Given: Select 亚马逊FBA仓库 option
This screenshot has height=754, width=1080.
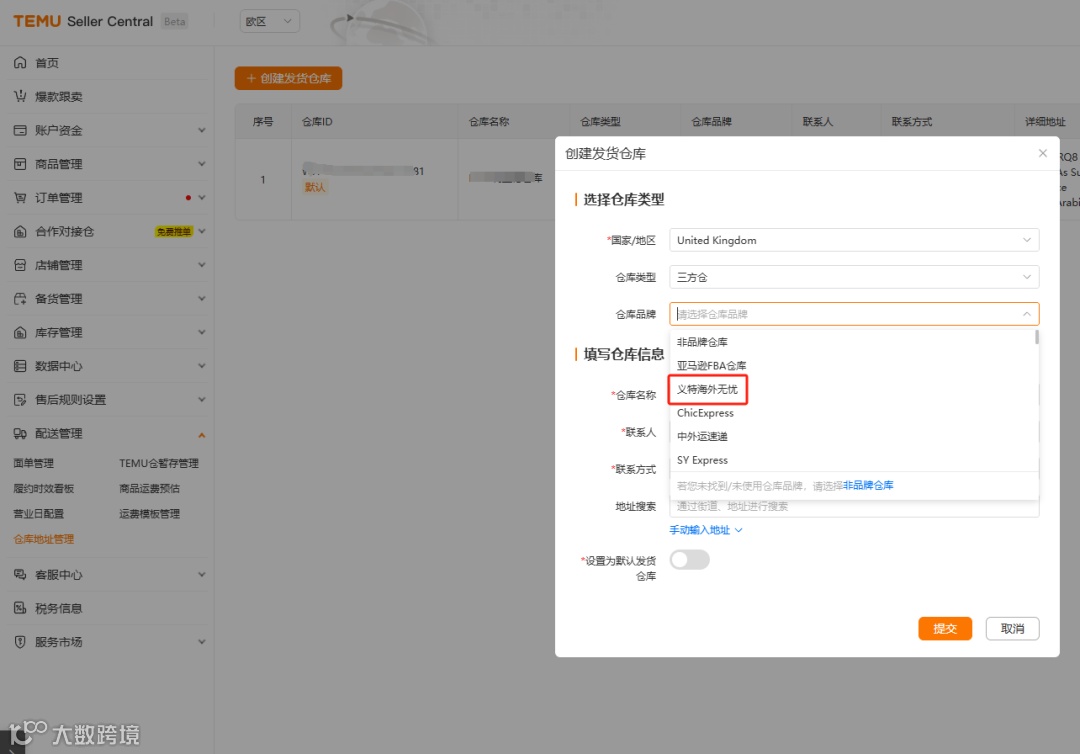Looking at the screenshot, I should pos(851,366).
